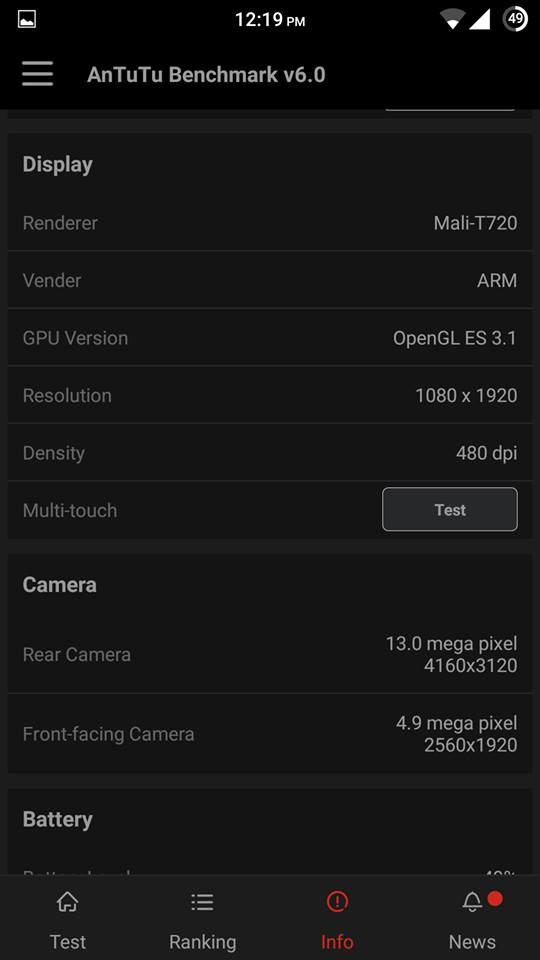
Task: Tap the Front-facing Camera info row
Action: click(x=269, y=733)
